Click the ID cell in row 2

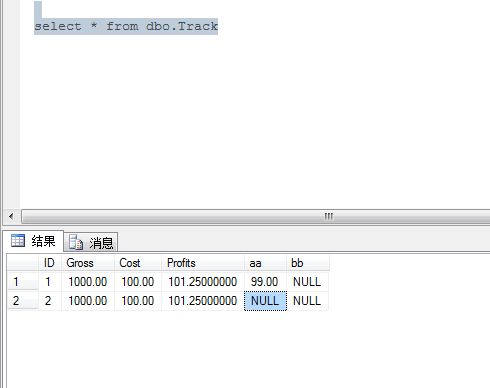pyautogui.click(x=50, y=301)
